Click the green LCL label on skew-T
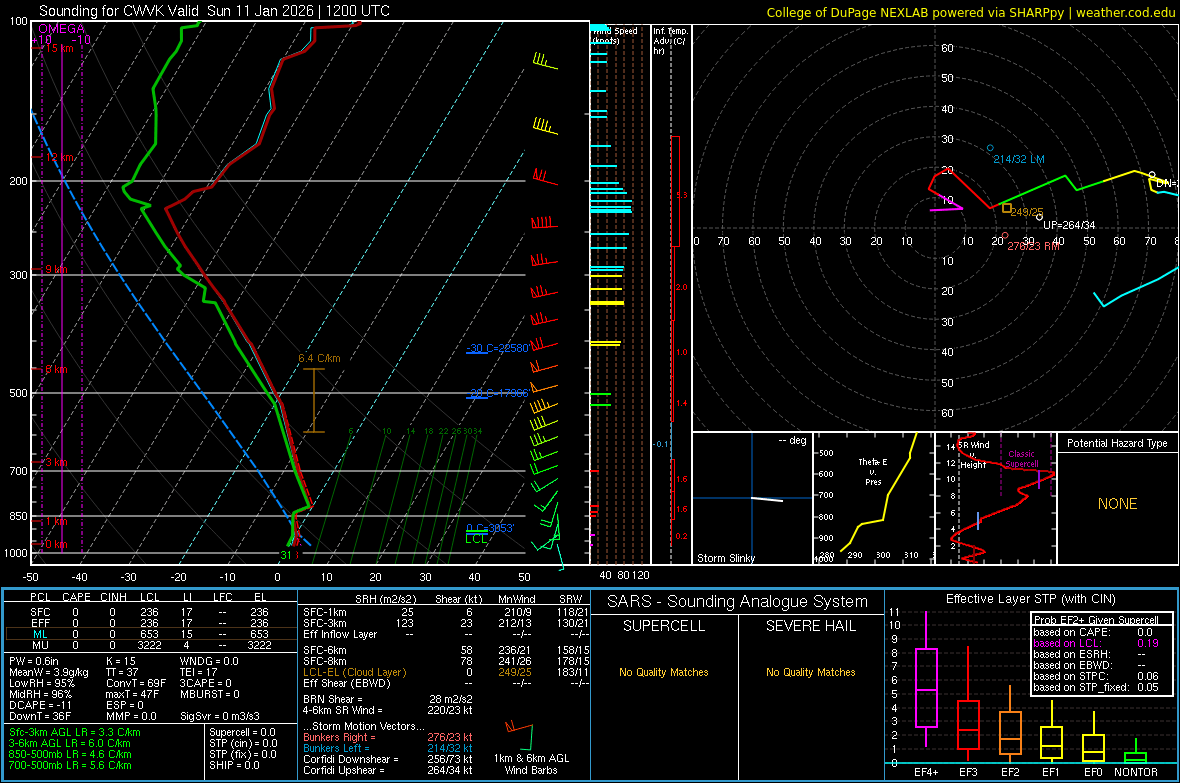The width and height of the screenshot is (1180, 783). [476, 539]
